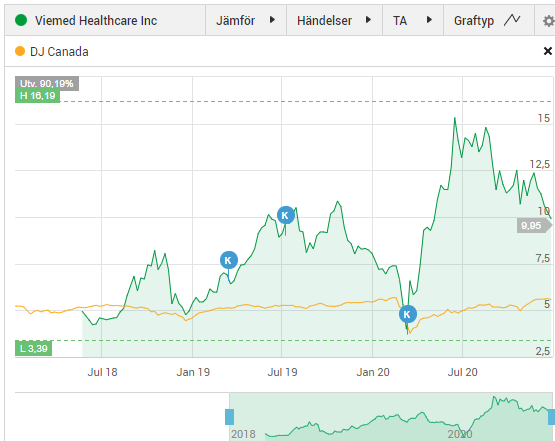This screenshot has width=555, height=441.
Task: Click the arrow next to TA
Action: [x=429, y=20]
